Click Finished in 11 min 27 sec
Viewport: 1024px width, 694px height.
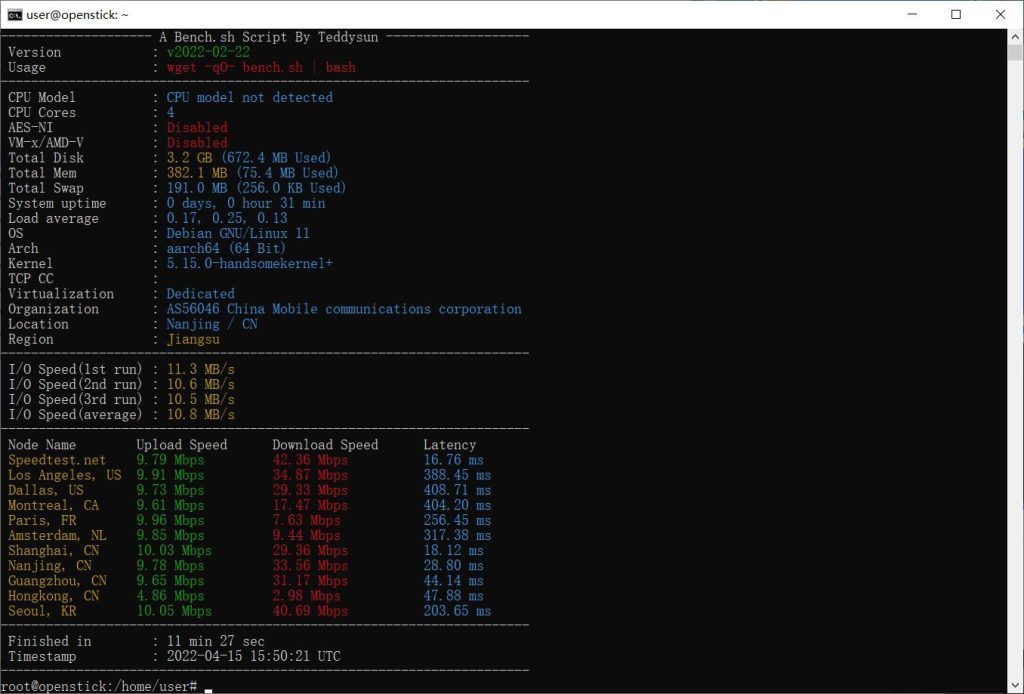point(216,641)
